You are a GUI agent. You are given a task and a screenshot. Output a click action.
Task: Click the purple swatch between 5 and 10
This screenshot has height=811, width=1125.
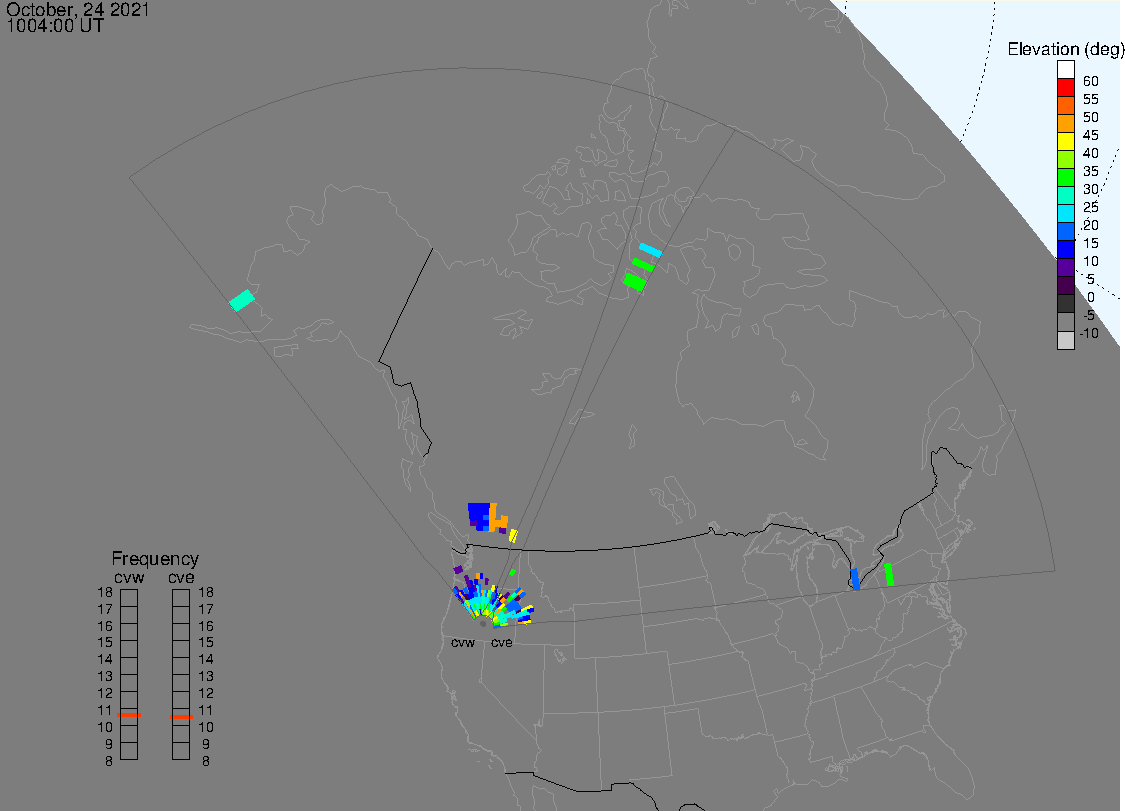point(1065,267)
